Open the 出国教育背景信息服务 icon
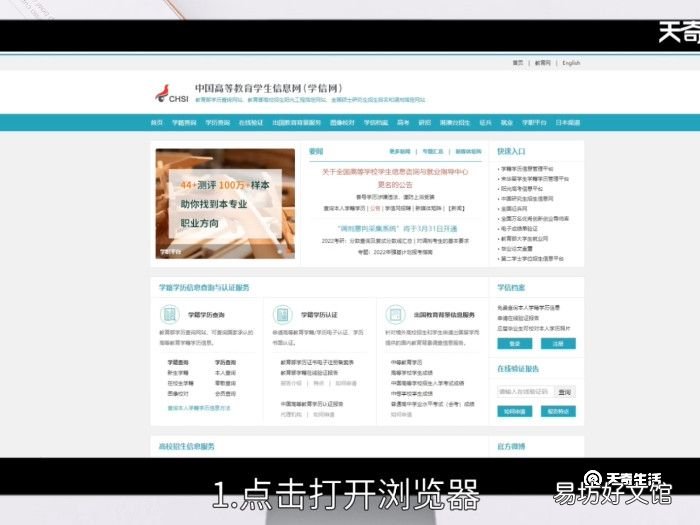The image size is (700, 525). (x=395, y=314)
